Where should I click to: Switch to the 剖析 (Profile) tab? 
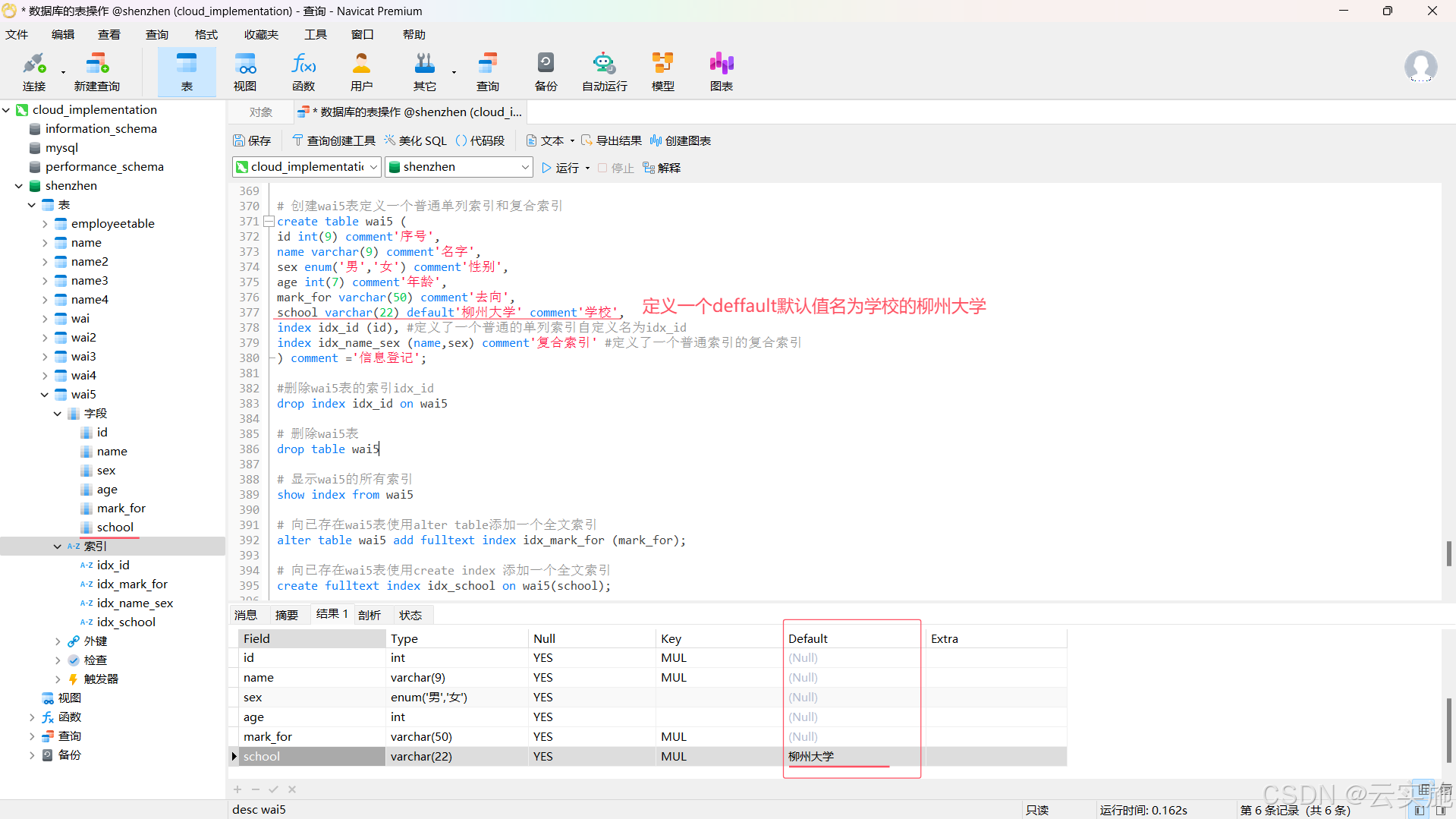click(370, 615)
